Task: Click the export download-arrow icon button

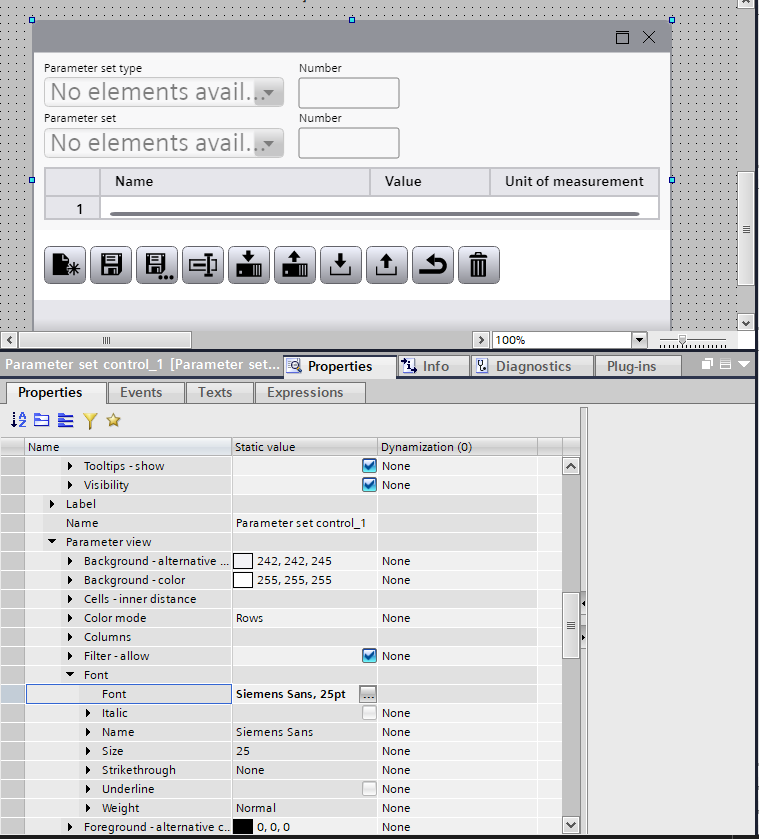Action: point(341,265)
